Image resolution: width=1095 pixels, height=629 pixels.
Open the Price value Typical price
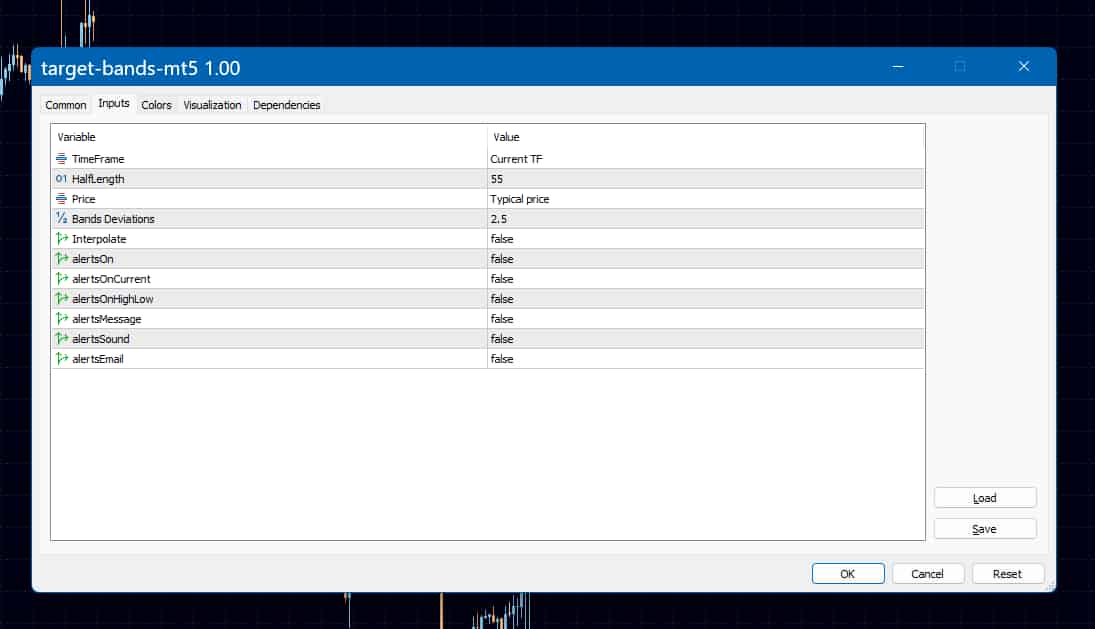705,199
